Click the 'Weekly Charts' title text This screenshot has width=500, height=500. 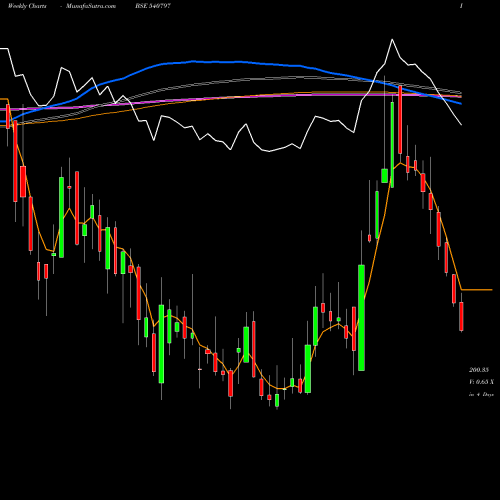point(27,6)
